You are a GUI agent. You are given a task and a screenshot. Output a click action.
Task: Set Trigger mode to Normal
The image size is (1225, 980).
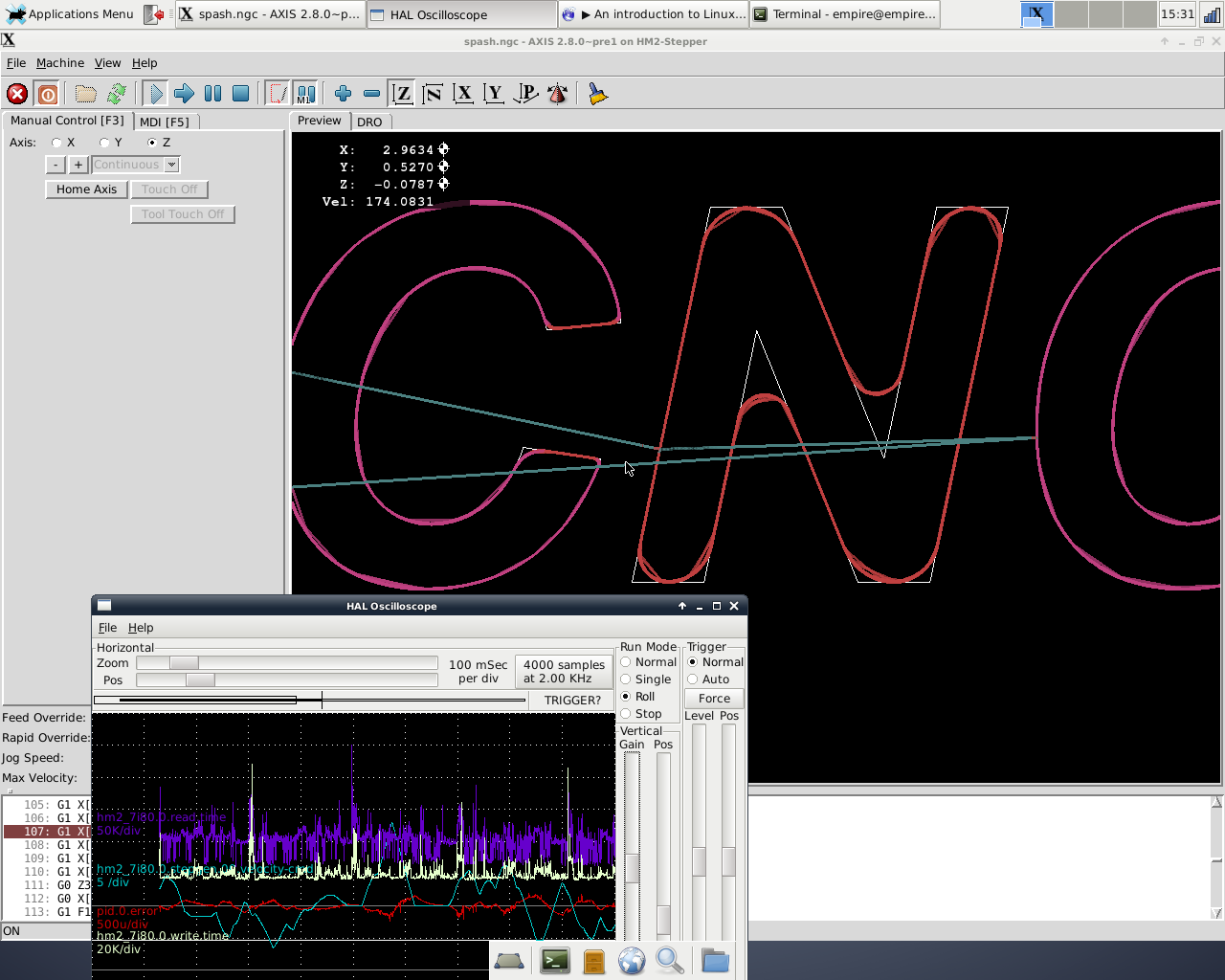click(x=693, y=662)
